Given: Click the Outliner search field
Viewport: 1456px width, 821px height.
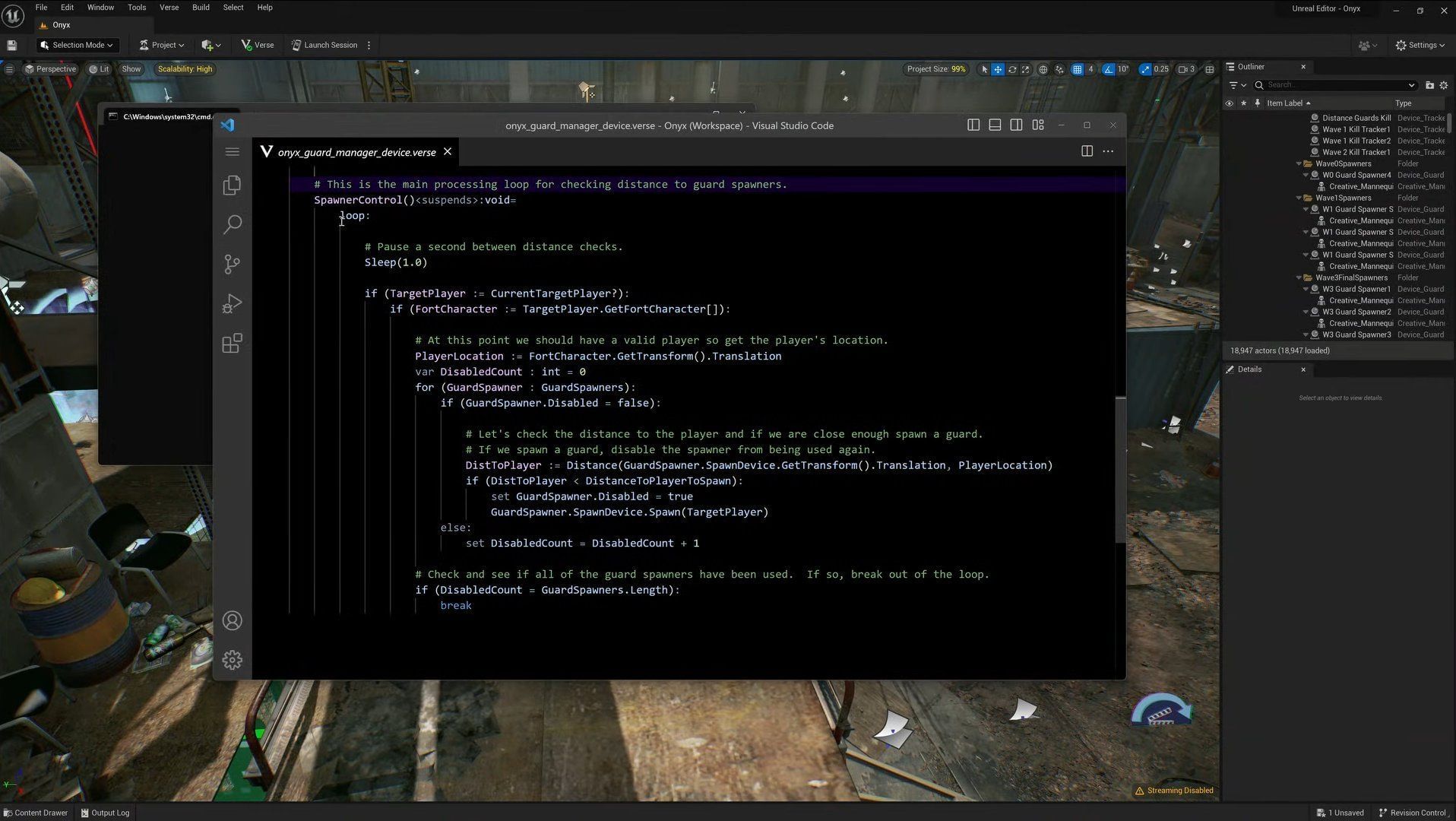Looking at the screenshot, I should pyautogui.click(x=1334, y=85).
